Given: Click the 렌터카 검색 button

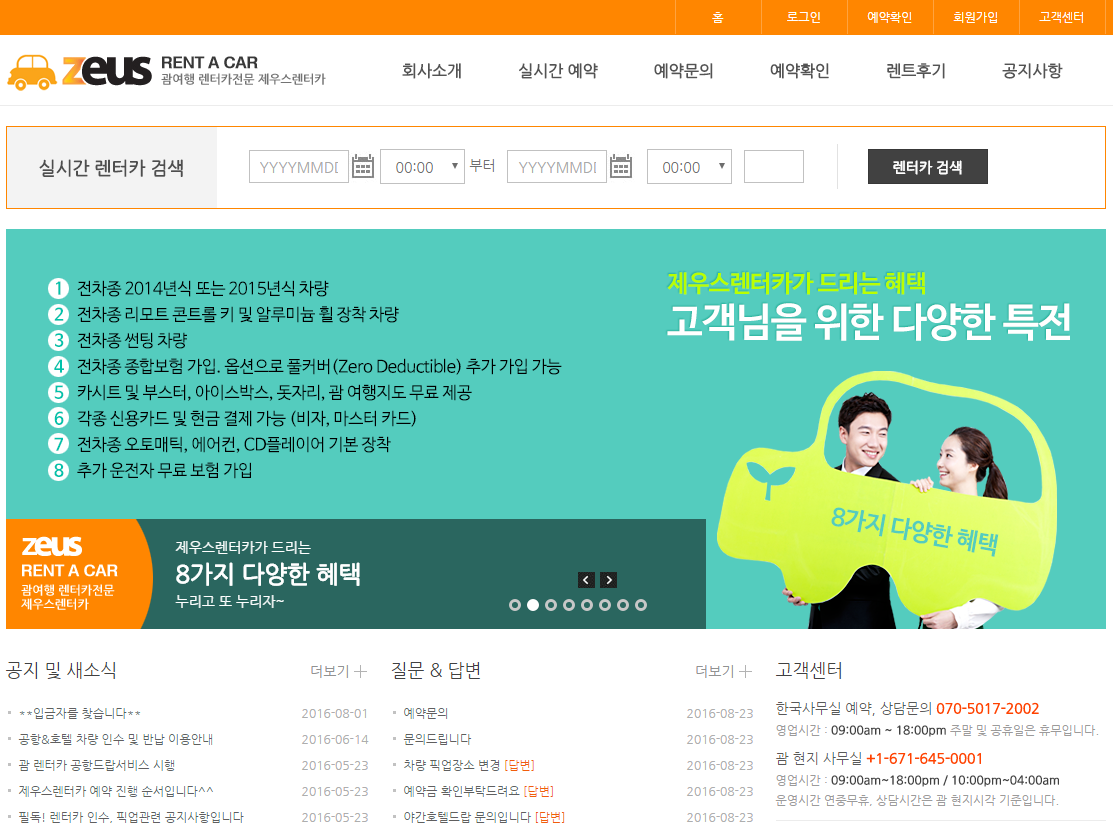Looking at the screenshot, I should [x=928, y=167].
